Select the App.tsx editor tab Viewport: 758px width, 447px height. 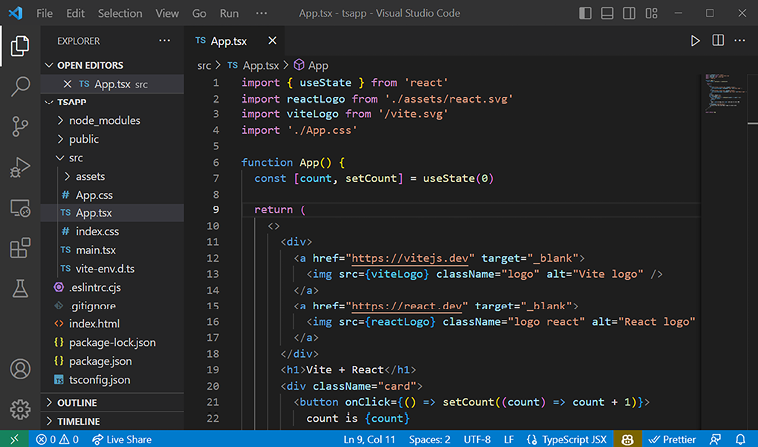coord(228,41)
